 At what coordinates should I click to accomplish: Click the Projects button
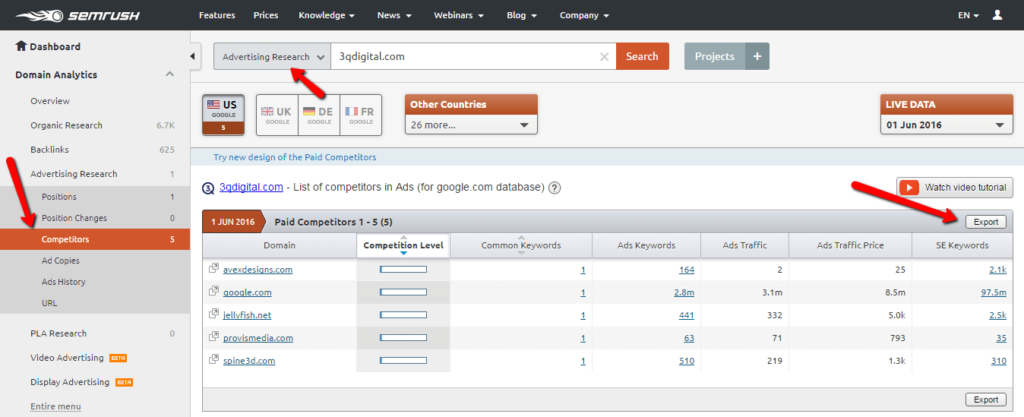[714, 57]
